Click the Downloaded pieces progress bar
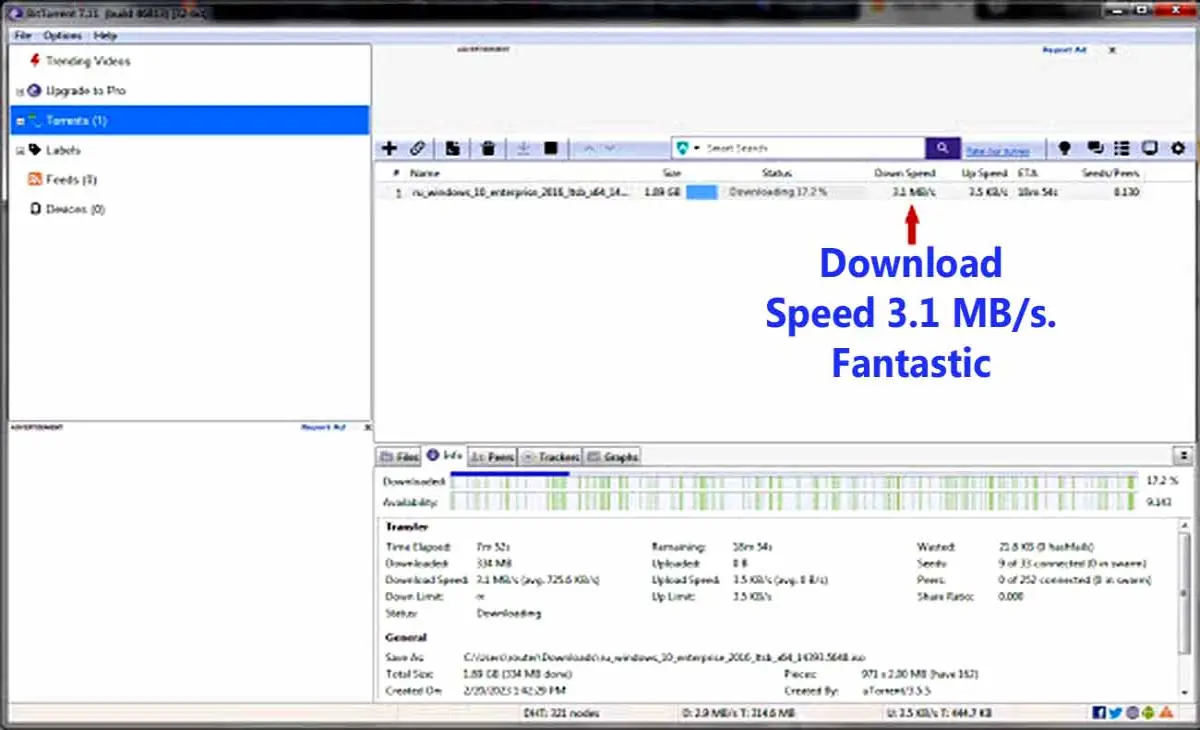The image size is (1200, 730). [794, 481]
